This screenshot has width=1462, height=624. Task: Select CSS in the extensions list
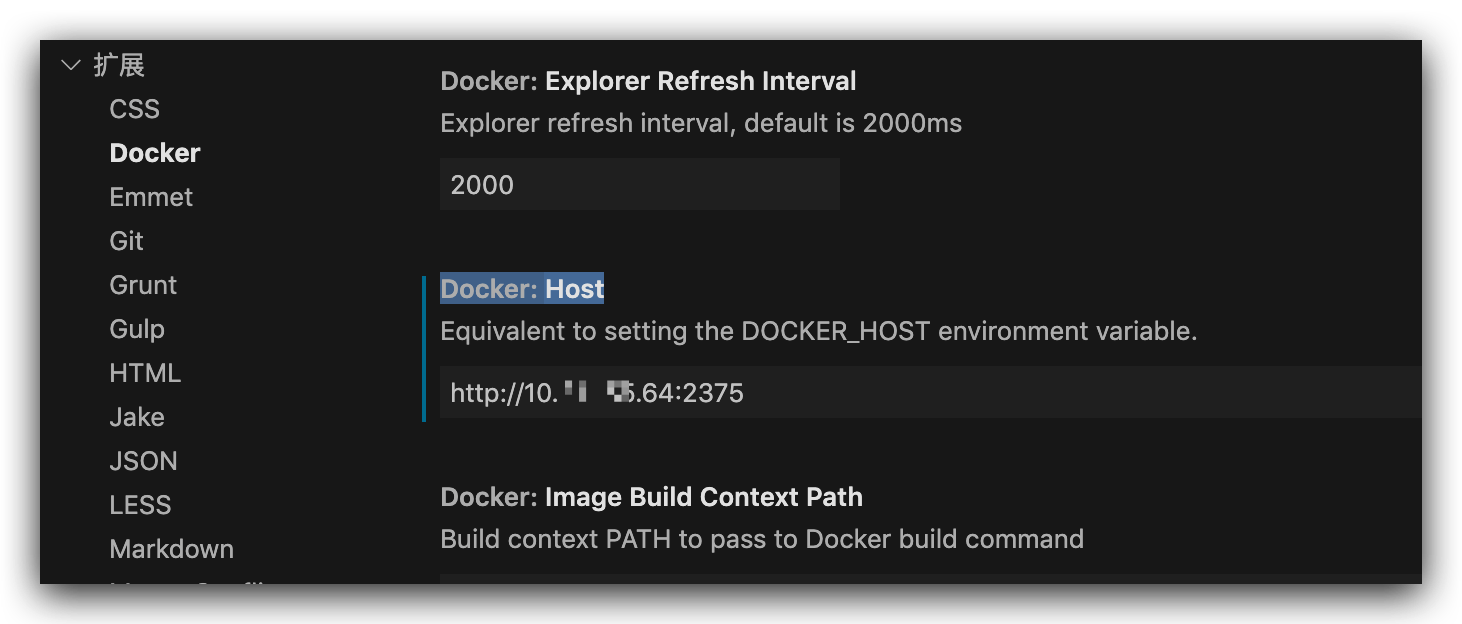point(135,109)
